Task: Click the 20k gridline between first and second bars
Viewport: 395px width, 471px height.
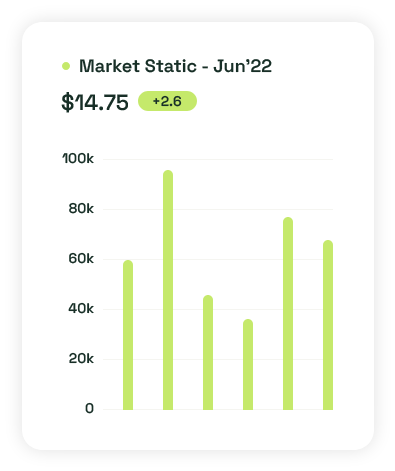Action: coord(148,359)
